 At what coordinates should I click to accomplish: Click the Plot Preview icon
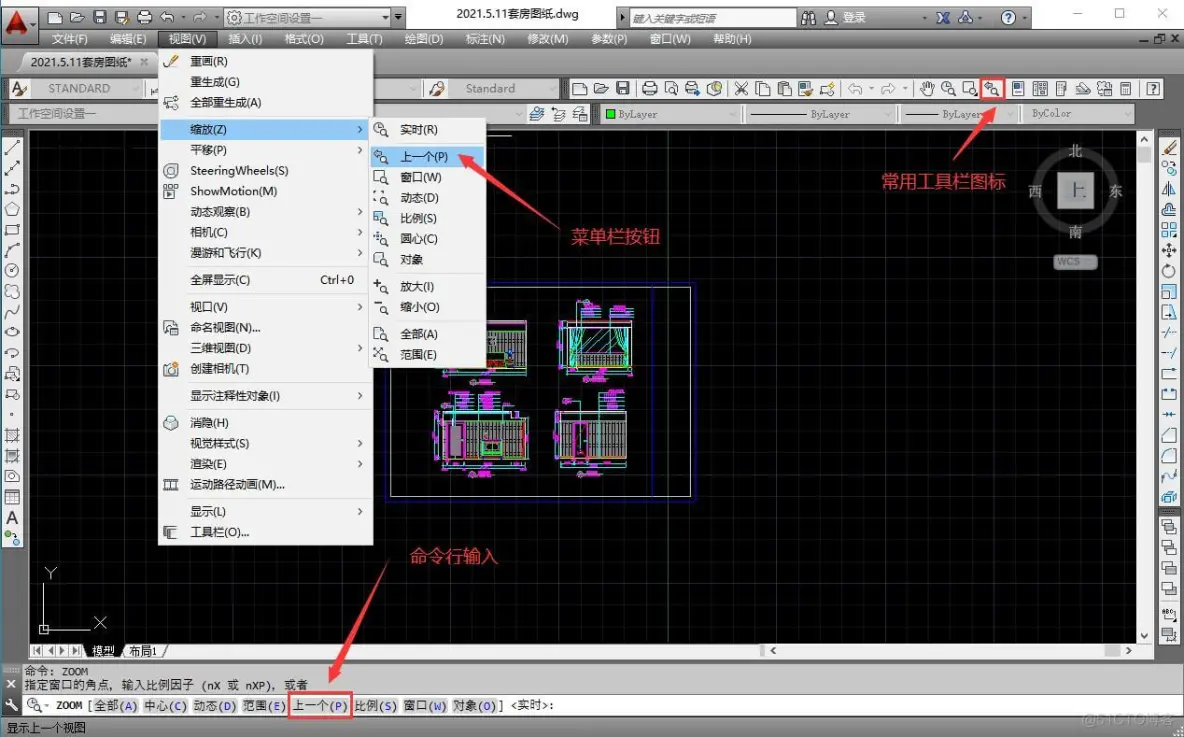(x=671, y=89)
